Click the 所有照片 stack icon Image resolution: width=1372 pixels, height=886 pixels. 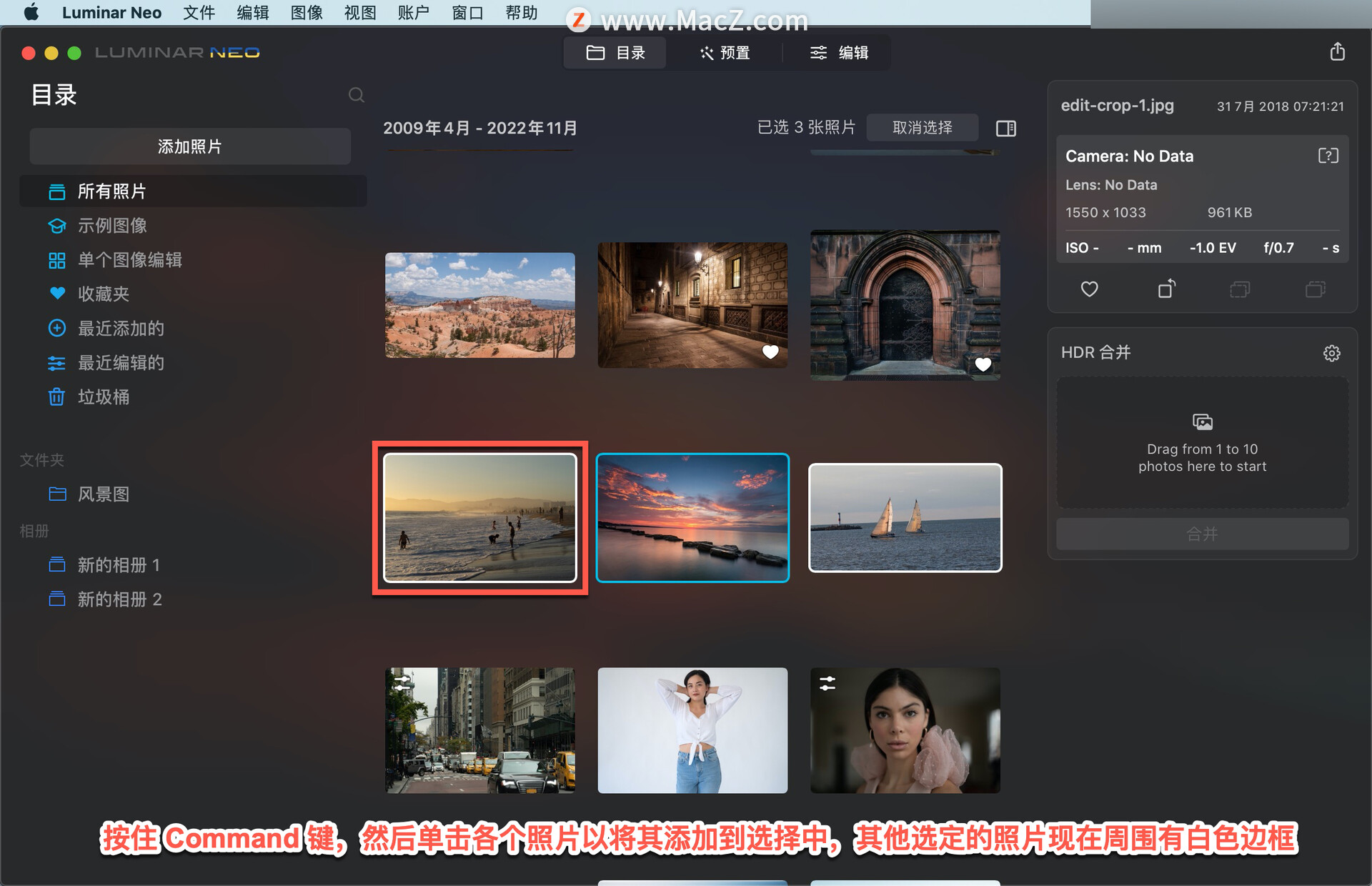[56, 191]
